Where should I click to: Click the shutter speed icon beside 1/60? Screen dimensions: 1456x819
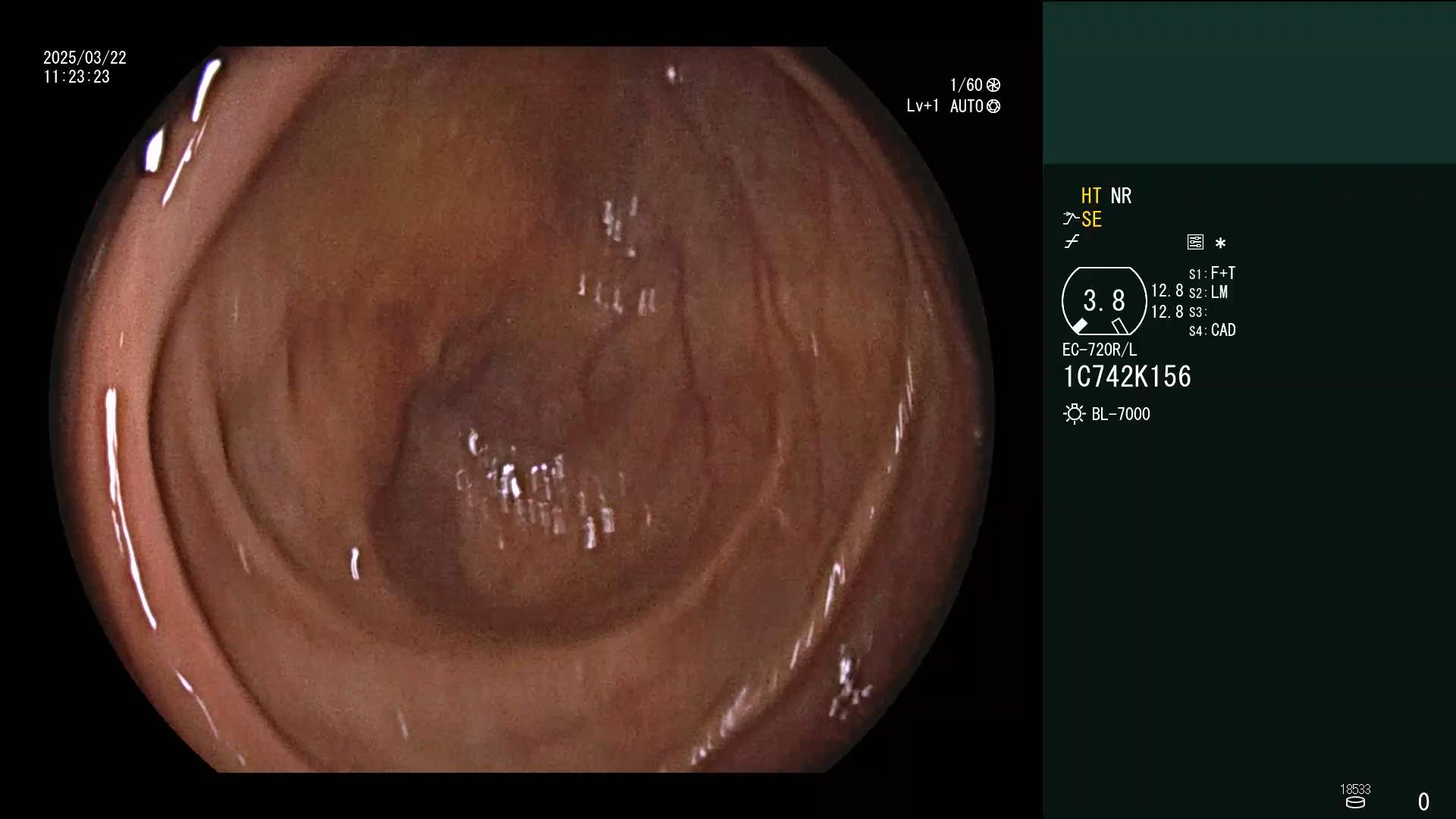click(x=993, y=85)
